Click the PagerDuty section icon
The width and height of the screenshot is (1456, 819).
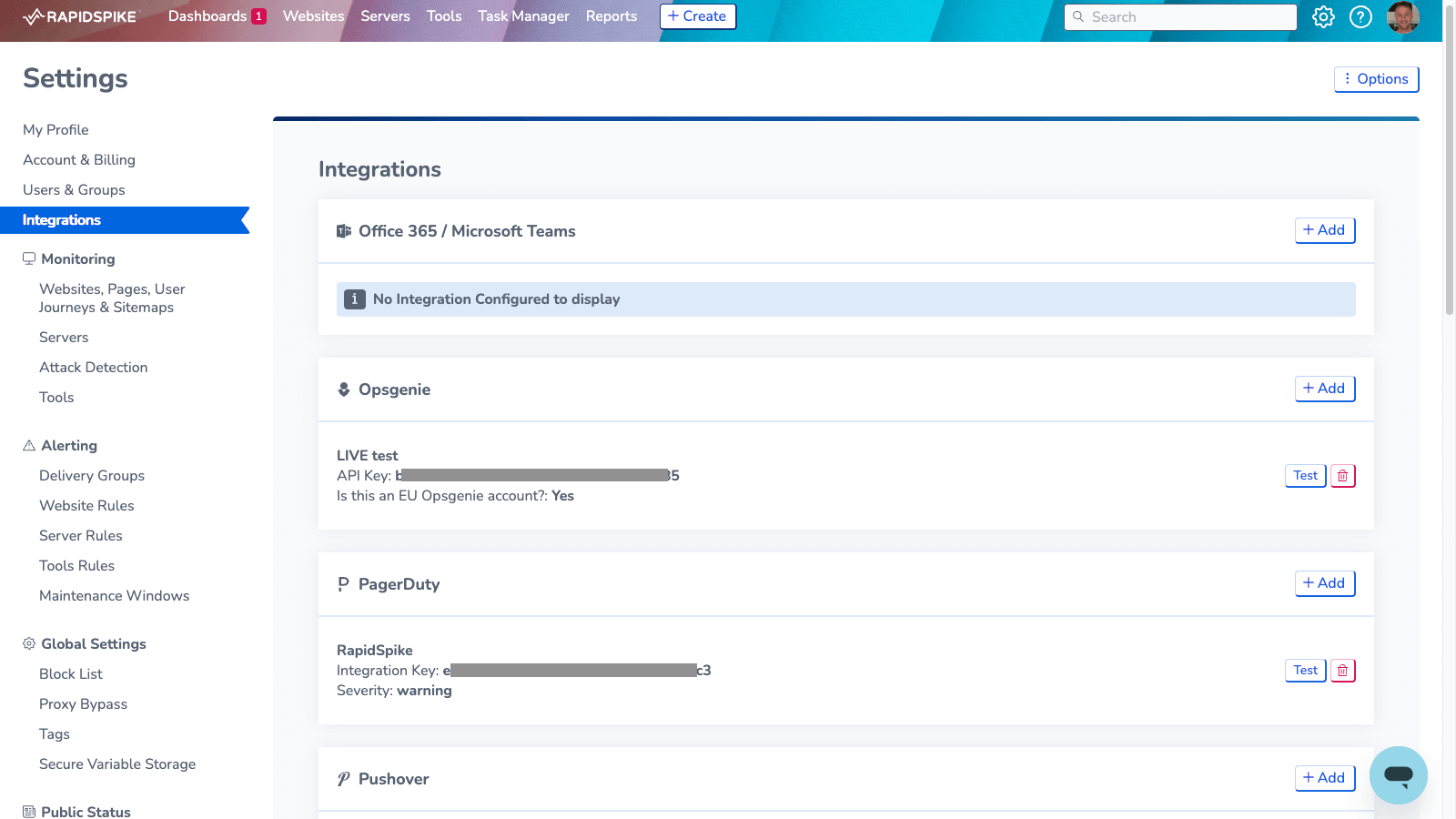point(343,584)
